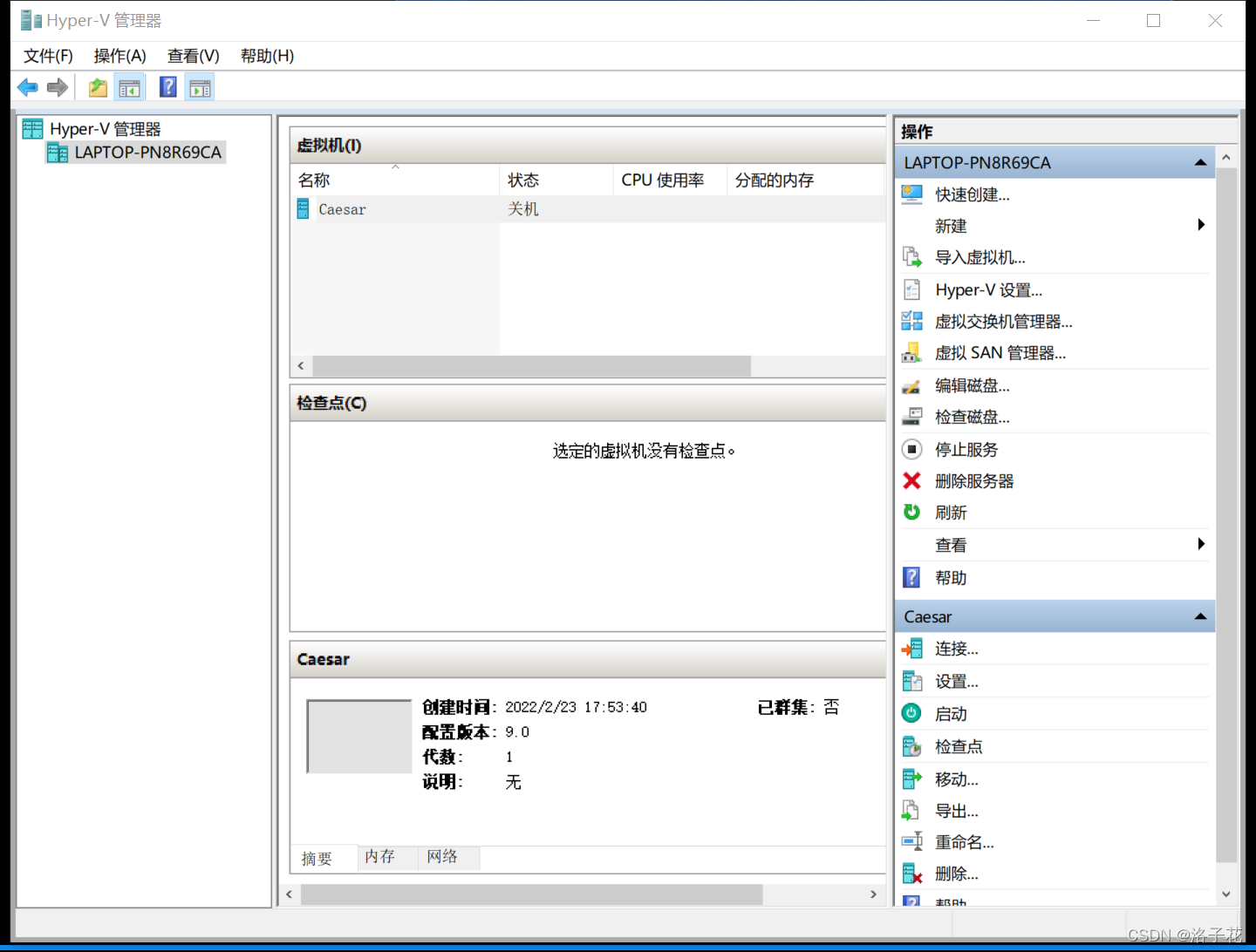Image resolution: width=1256 pixels, height=952 pixels.
Task: Click the 连接 connect icon under Caesar
Action: [911, 649]
